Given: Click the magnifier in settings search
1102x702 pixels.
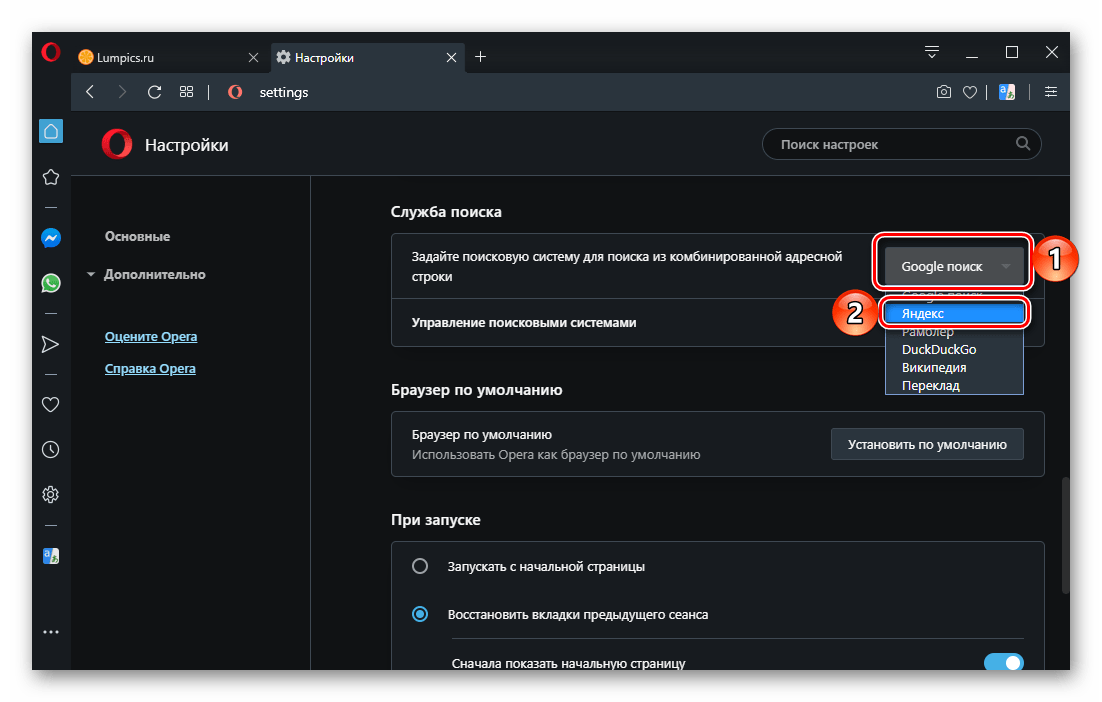Looking at the screenshot, I should [x=1023, y=144].
